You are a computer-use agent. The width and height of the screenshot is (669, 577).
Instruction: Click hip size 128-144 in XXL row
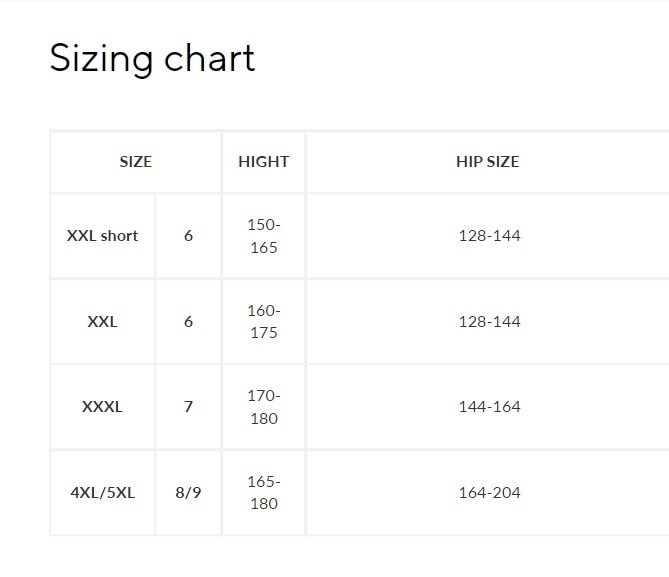coord(489,322)
